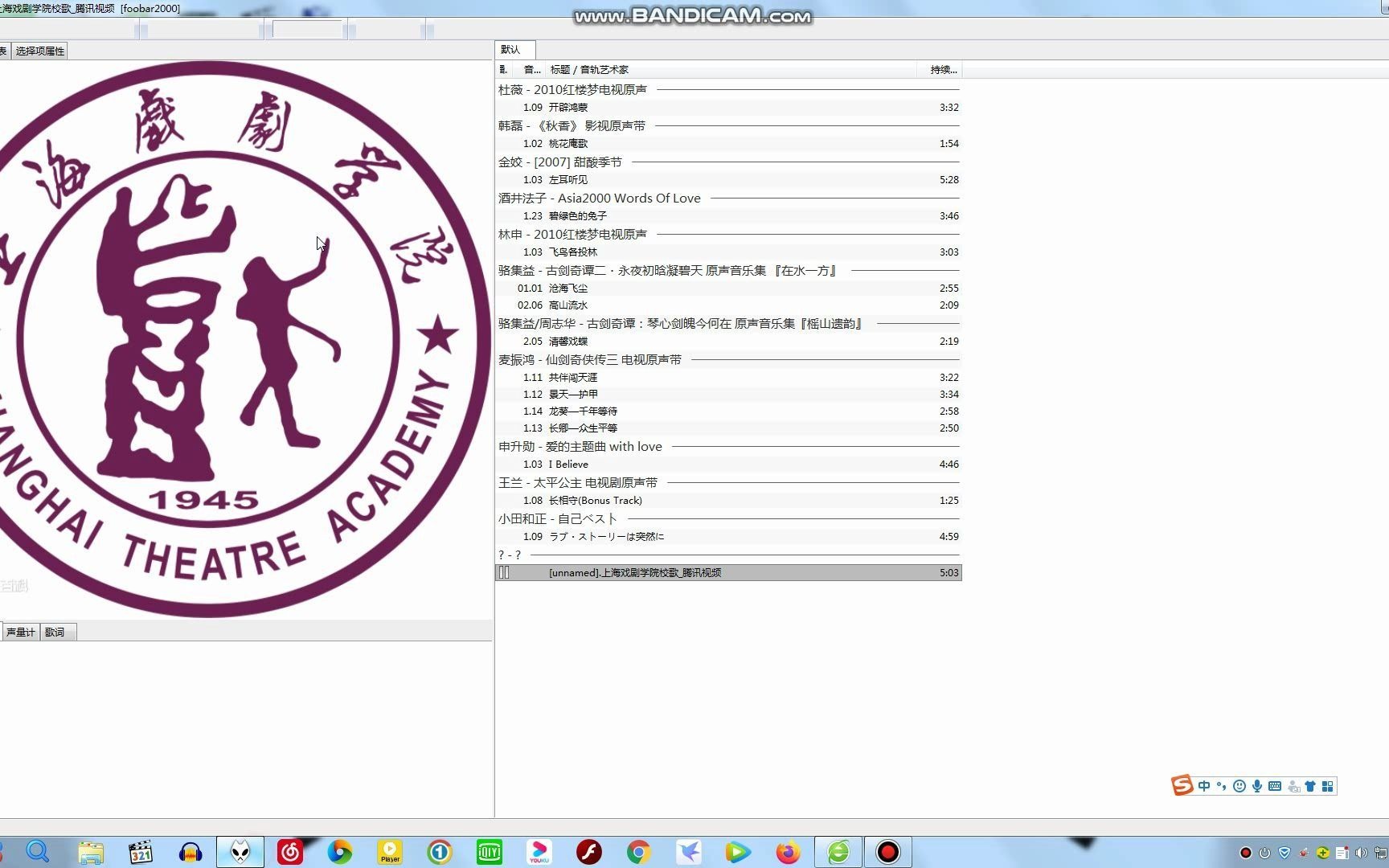Sort by 标题 / 音轨艺术家 column header
This screenshot has width=1389, height=868.
pyautogui.click(x=731, y=70)
